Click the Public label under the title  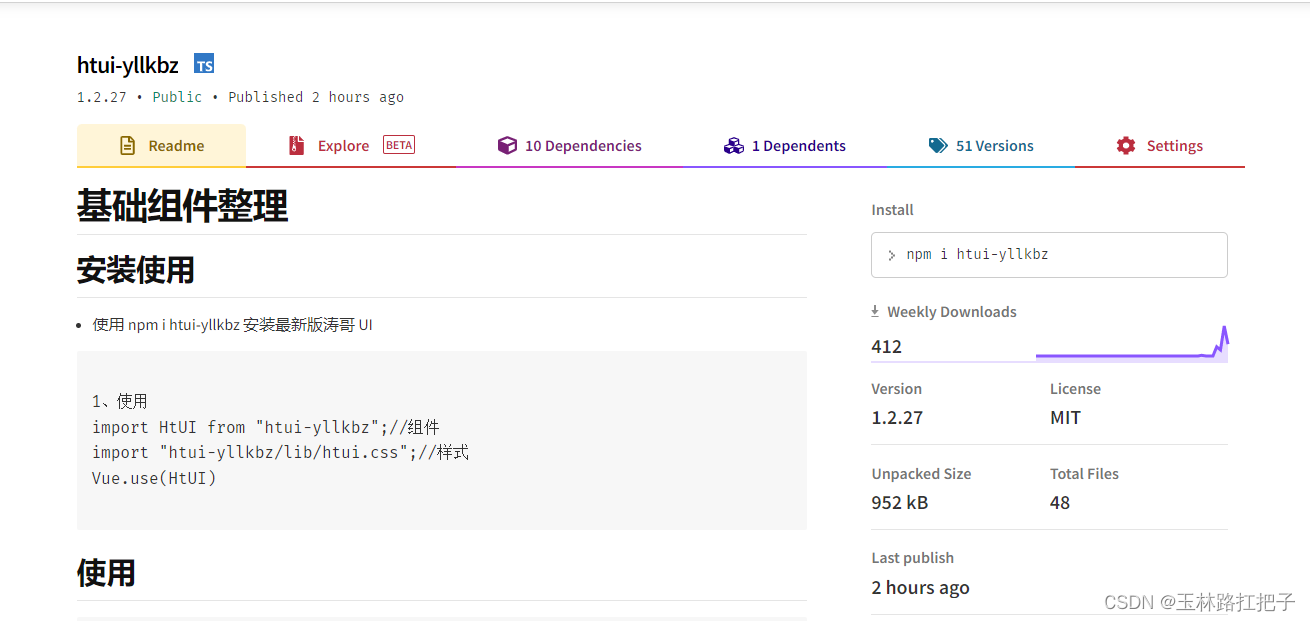tap(177, 96)
